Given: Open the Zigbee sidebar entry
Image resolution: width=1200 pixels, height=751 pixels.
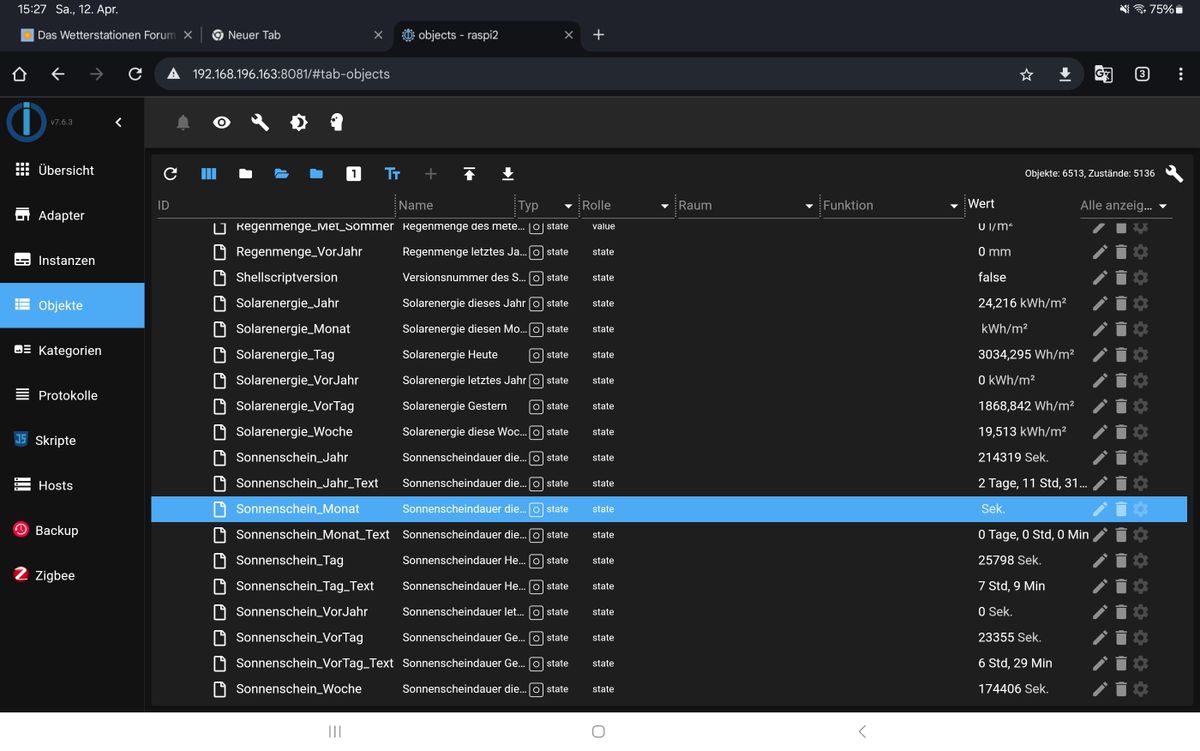Looking at the screenshot, I should 56,575.
